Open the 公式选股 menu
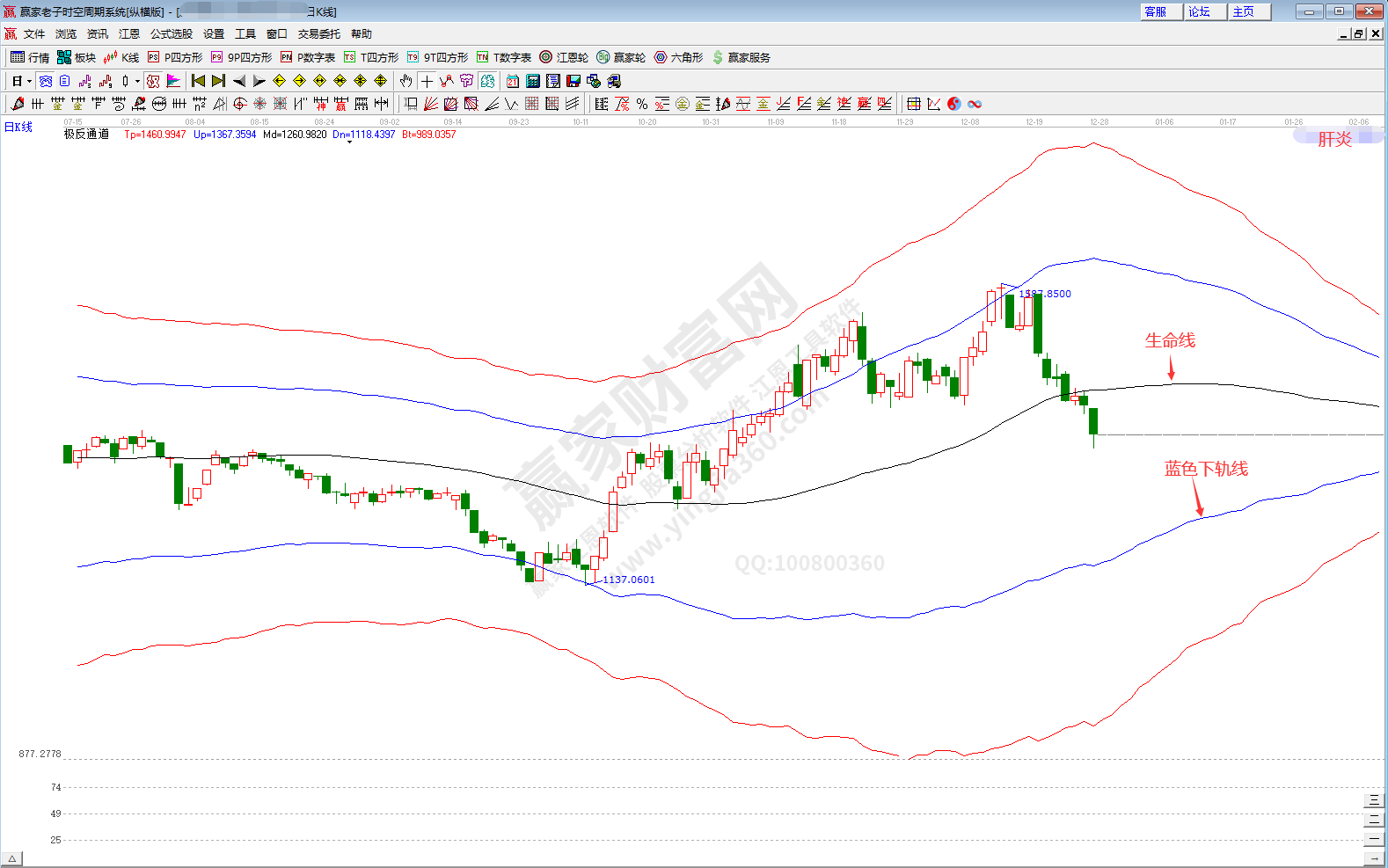 171,34
